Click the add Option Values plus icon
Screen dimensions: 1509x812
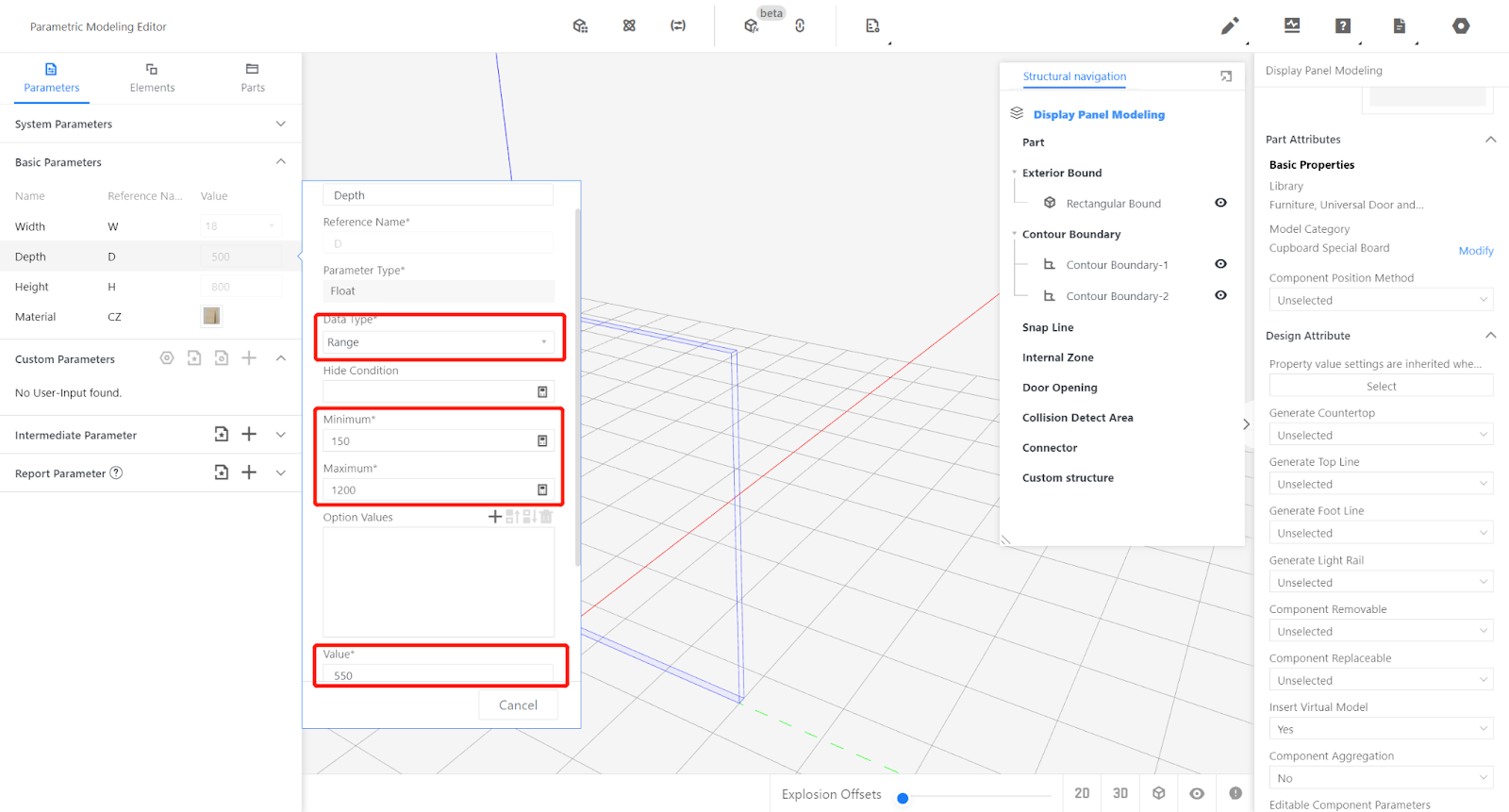click(494, 517)
